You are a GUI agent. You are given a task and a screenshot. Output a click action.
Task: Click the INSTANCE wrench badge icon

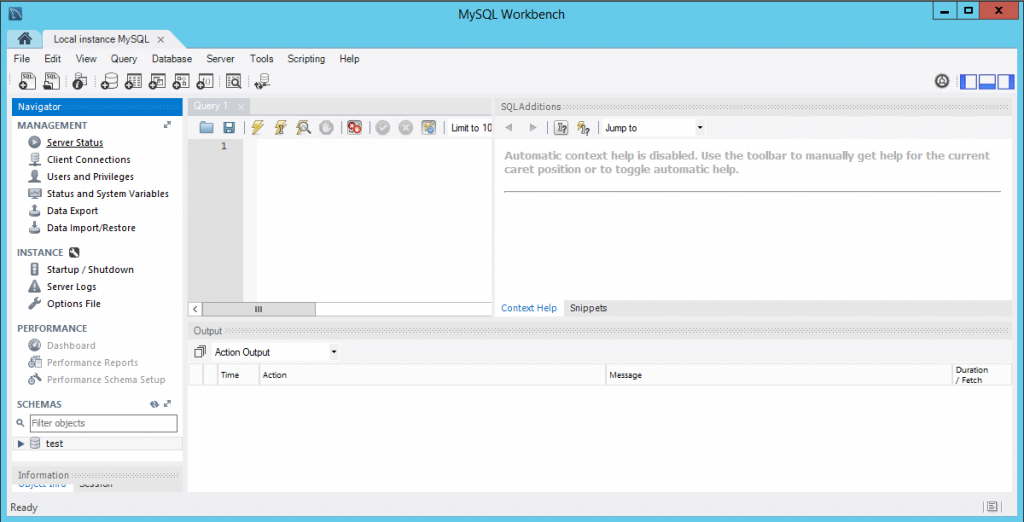74,252
